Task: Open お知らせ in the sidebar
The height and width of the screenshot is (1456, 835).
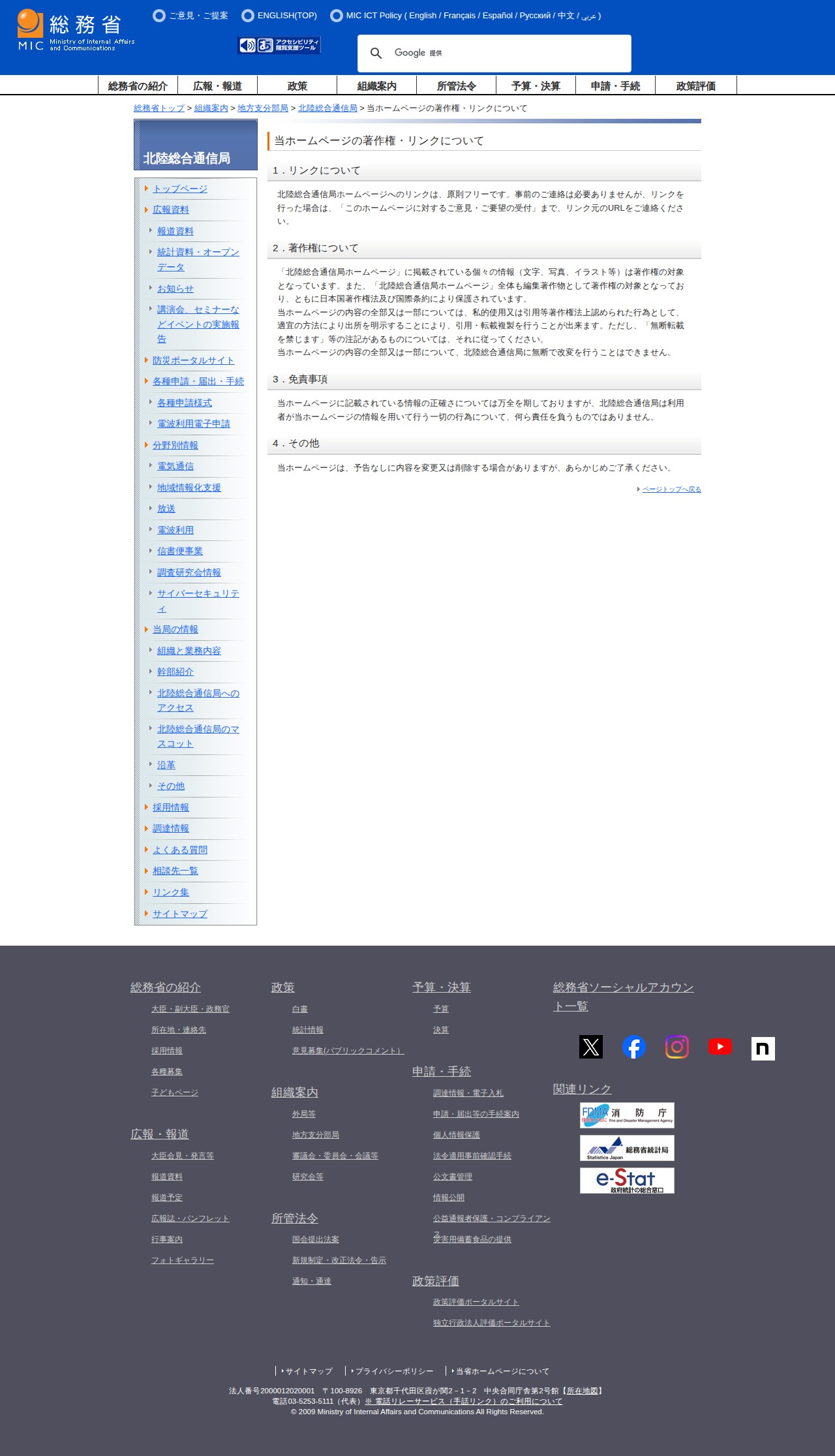Action: tap(175, 288)
